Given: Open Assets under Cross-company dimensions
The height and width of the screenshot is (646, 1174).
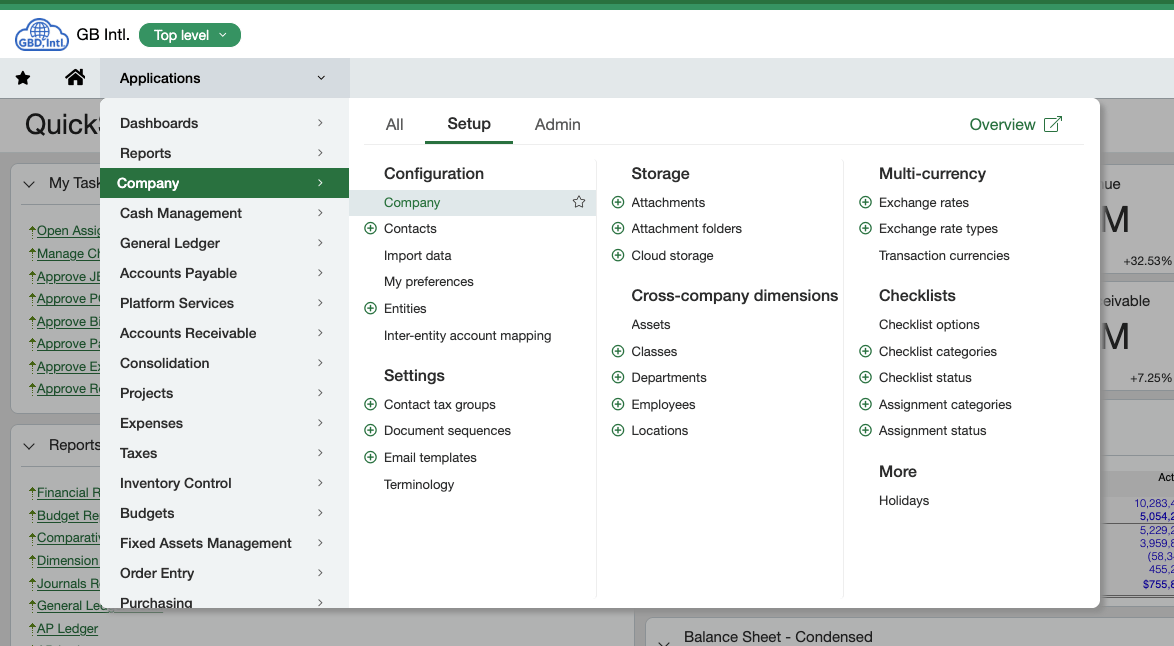Looking at the screenshot, I should (x=651, y=324).
